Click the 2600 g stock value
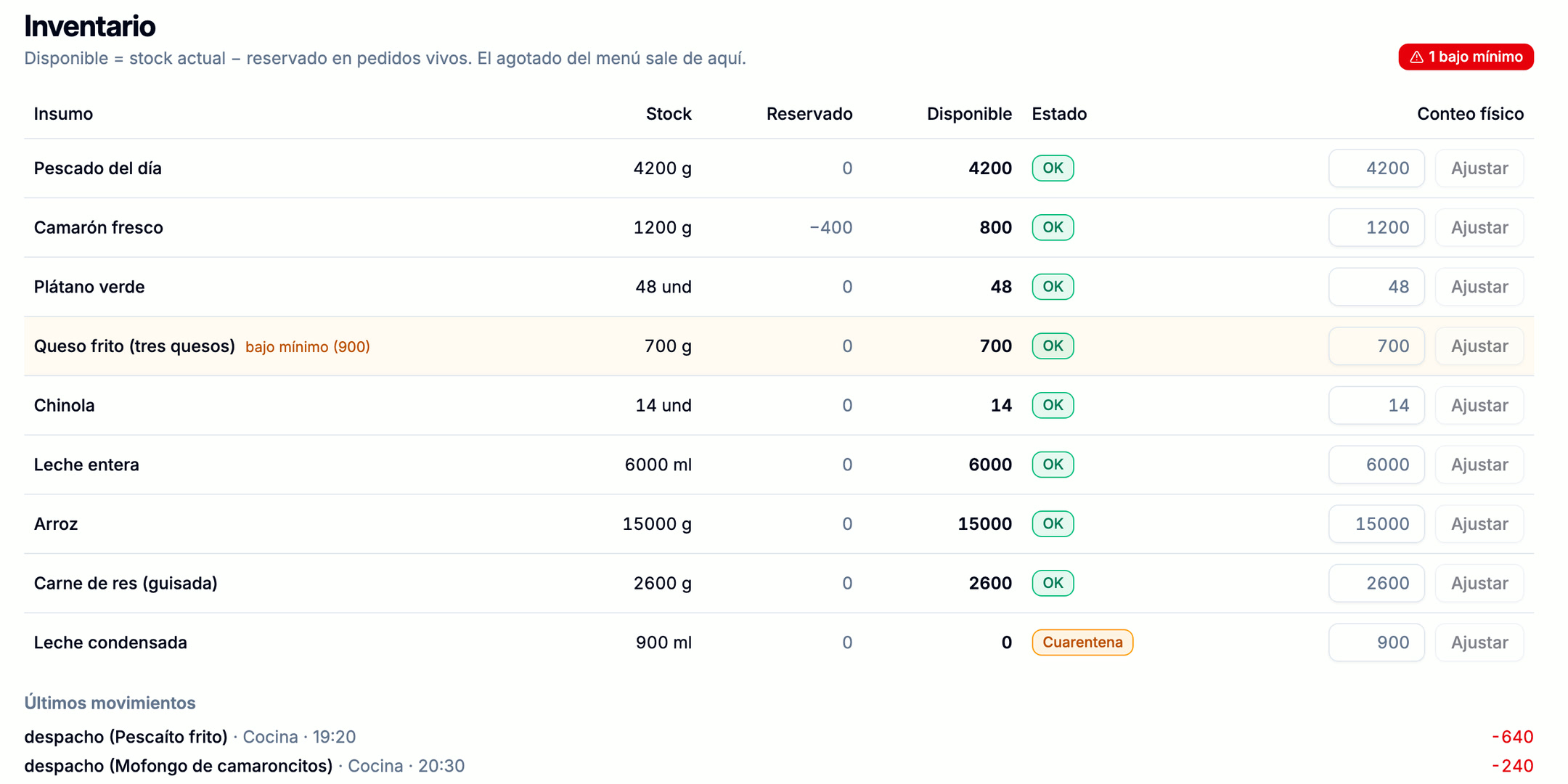The width and height of the screenshot is (1568, 784). 663,584
